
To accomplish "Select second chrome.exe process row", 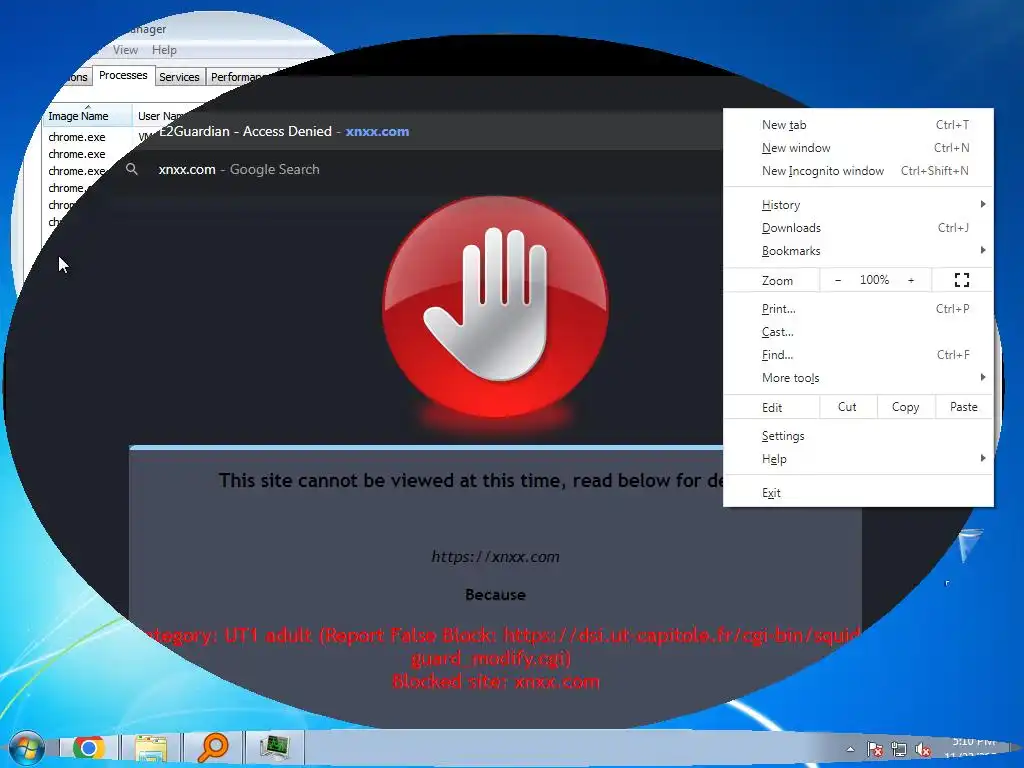I will tap(77, 154).
